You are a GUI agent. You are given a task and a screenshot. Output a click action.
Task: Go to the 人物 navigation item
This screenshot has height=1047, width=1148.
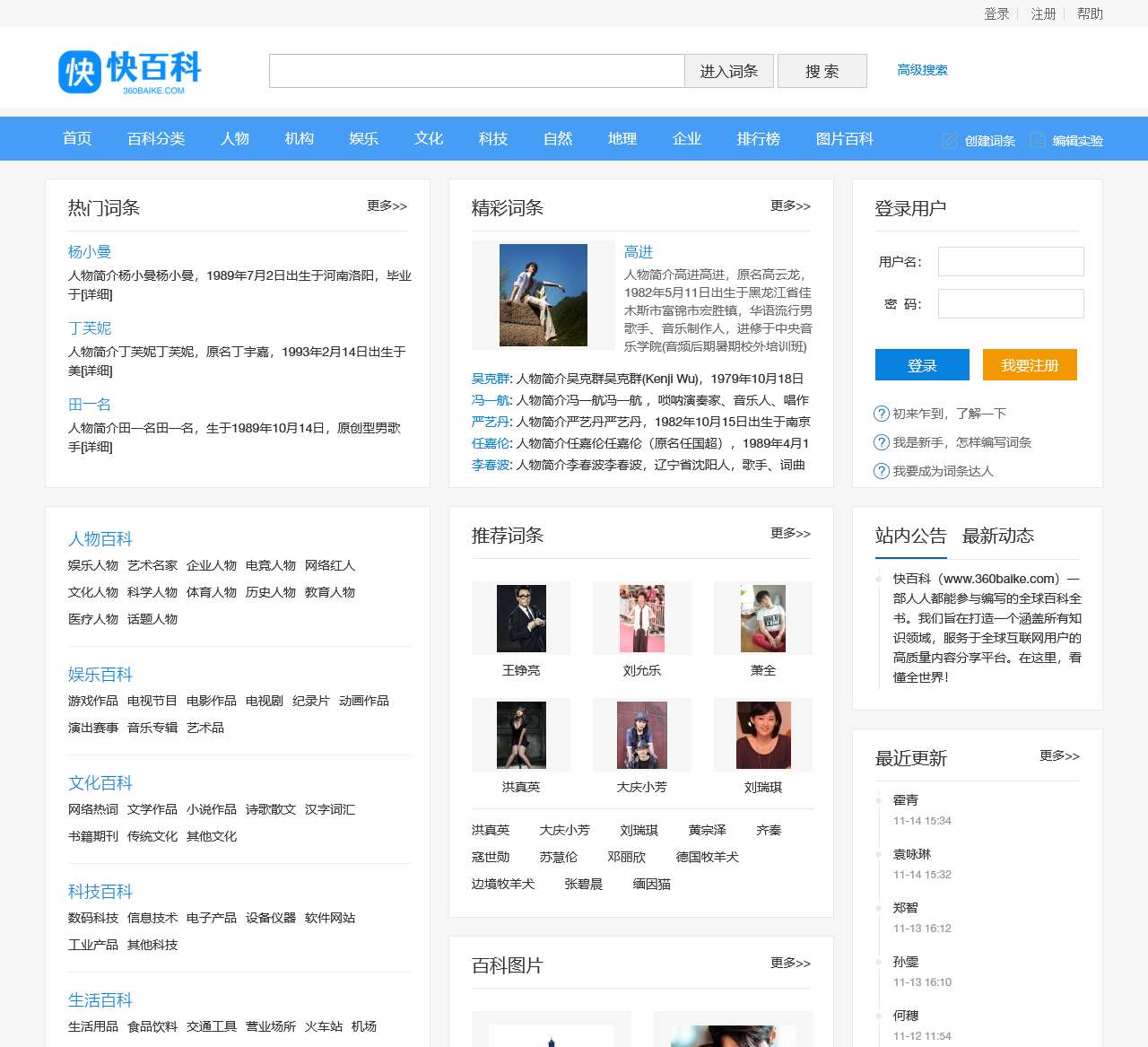click(235, 139)
